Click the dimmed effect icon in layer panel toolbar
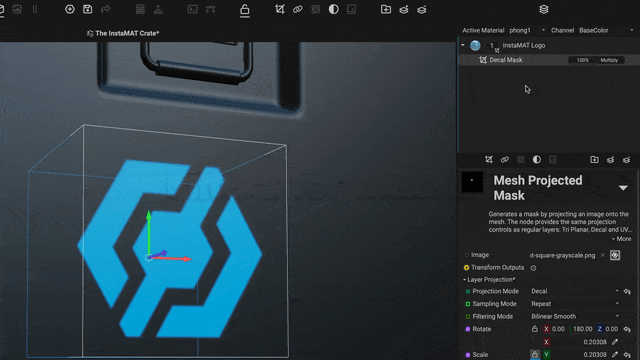Screen dimensions: 640x360 point(520,160)
